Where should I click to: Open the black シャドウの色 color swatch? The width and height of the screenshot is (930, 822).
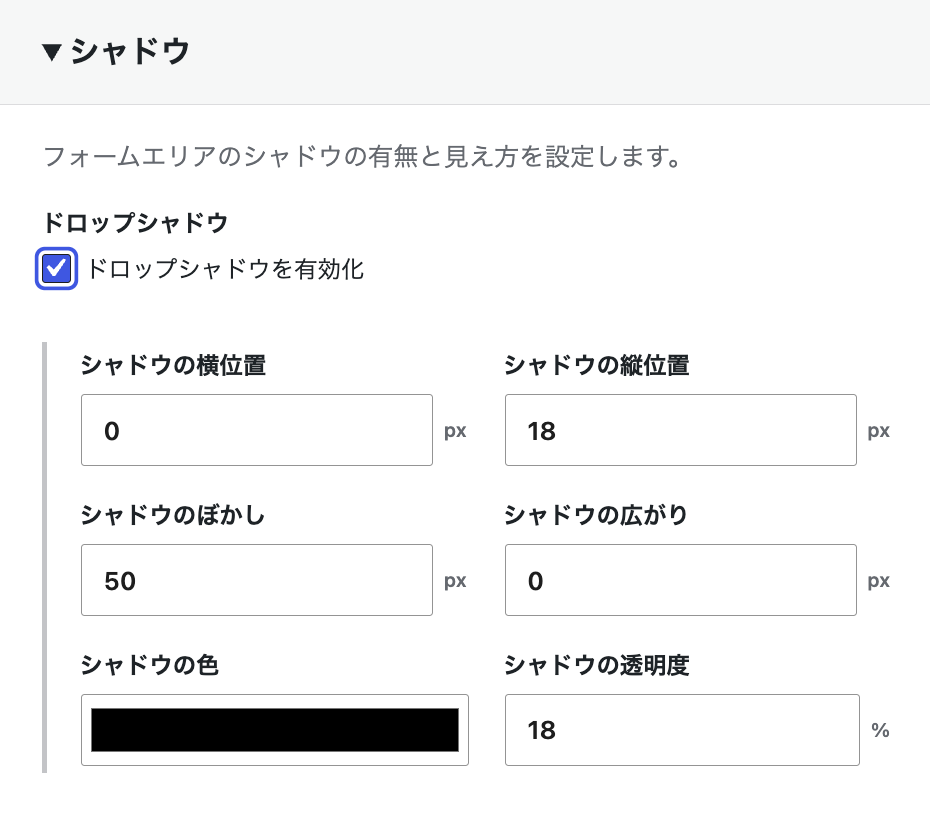(275, 730)
